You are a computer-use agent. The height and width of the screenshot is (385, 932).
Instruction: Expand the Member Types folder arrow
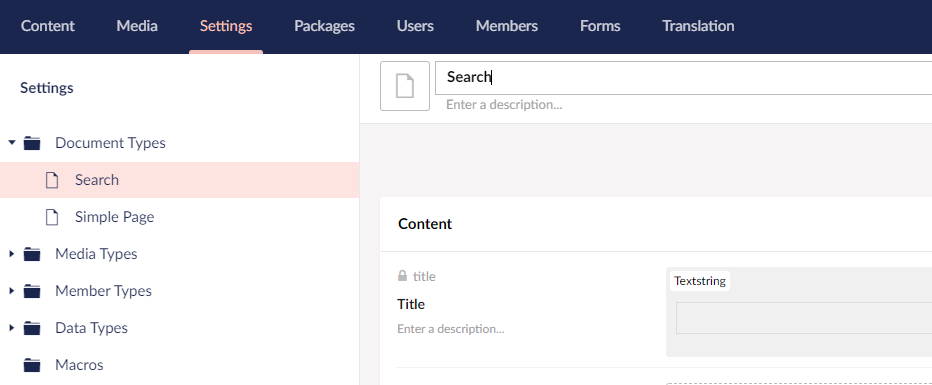coord(11,291)
